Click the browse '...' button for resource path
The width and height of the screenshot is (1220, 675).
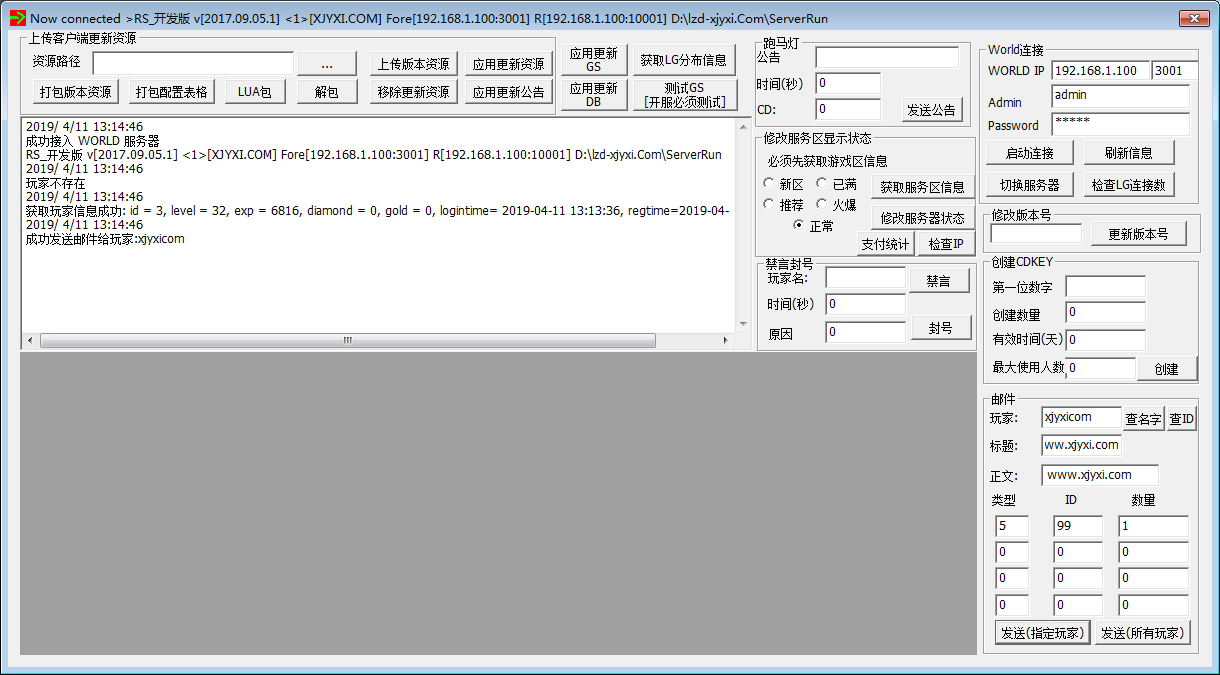pos(326,63)
